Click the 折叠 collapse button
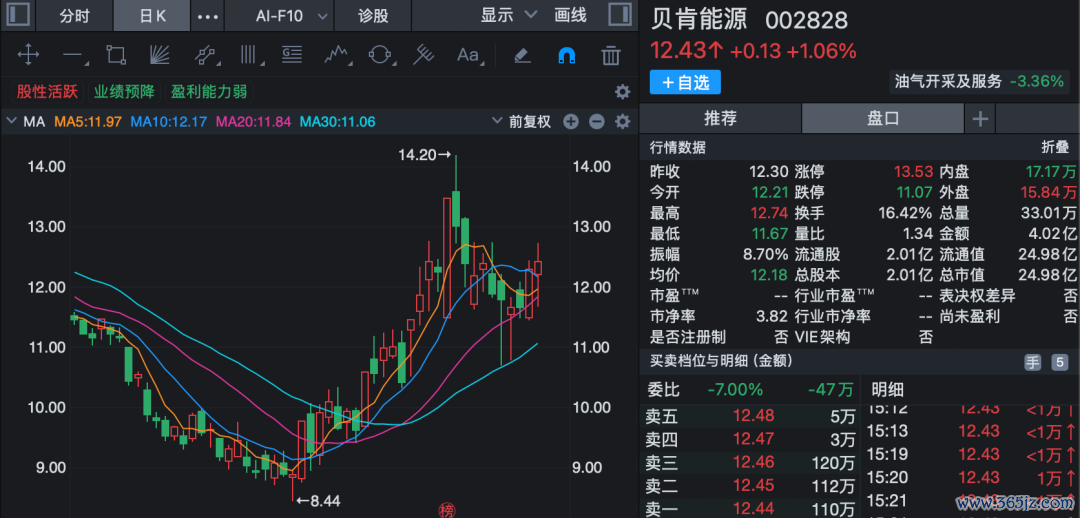This screenshot has width=1080, height=518. coord(1055,147)
